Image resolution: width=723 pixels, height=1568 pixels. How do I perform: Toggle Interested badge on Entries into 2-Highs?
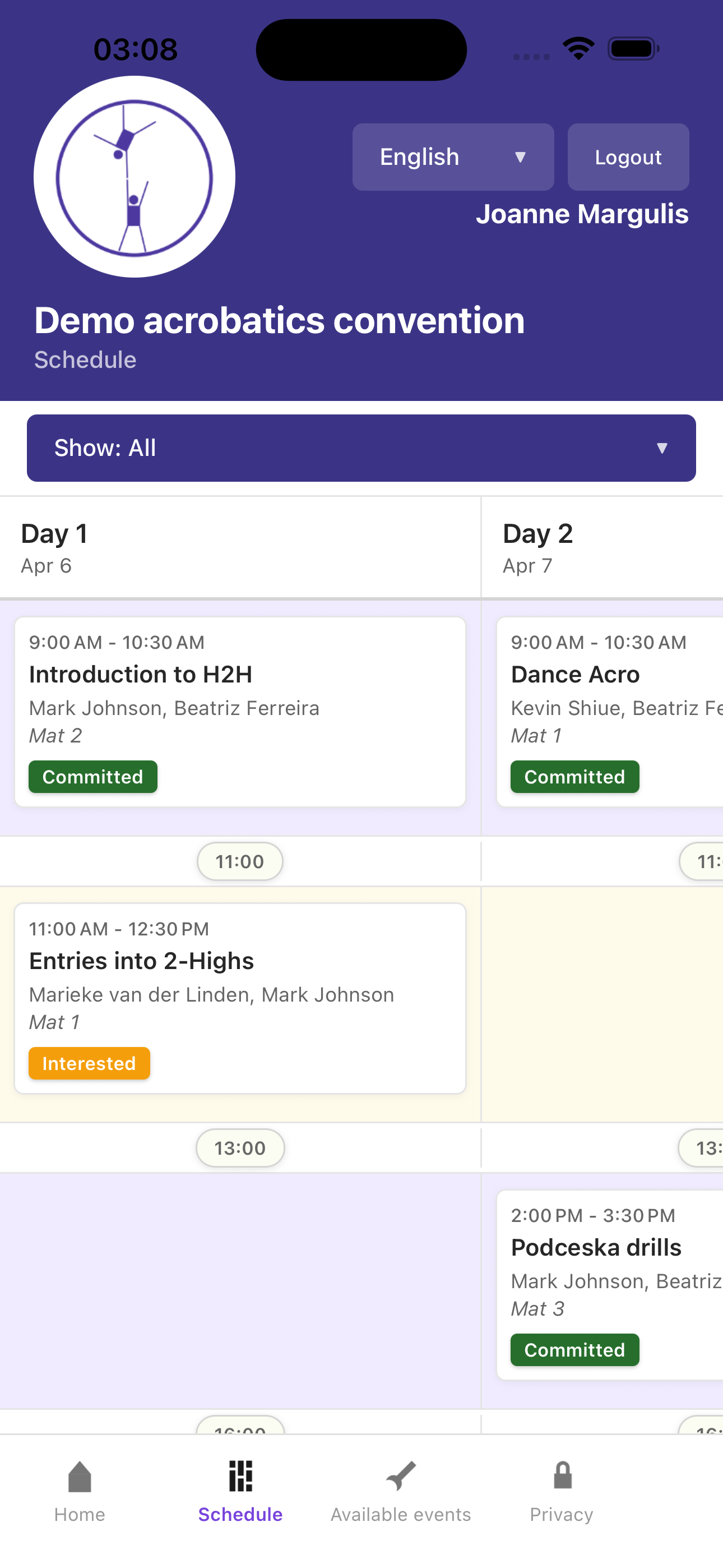pos(90,1063)
